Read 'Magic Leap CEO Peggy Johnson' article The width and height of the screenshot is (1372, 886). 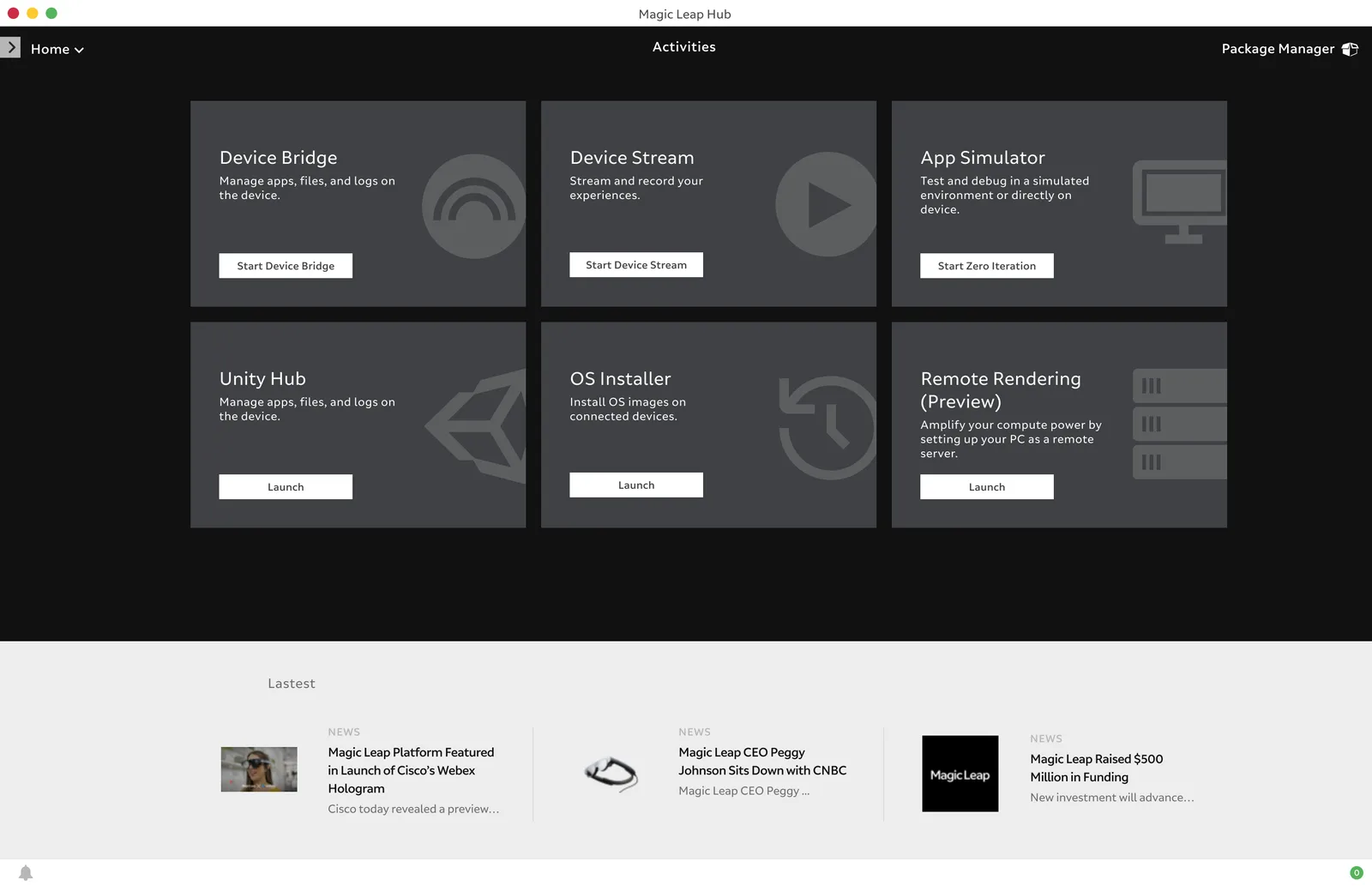[x=762, y=762]
